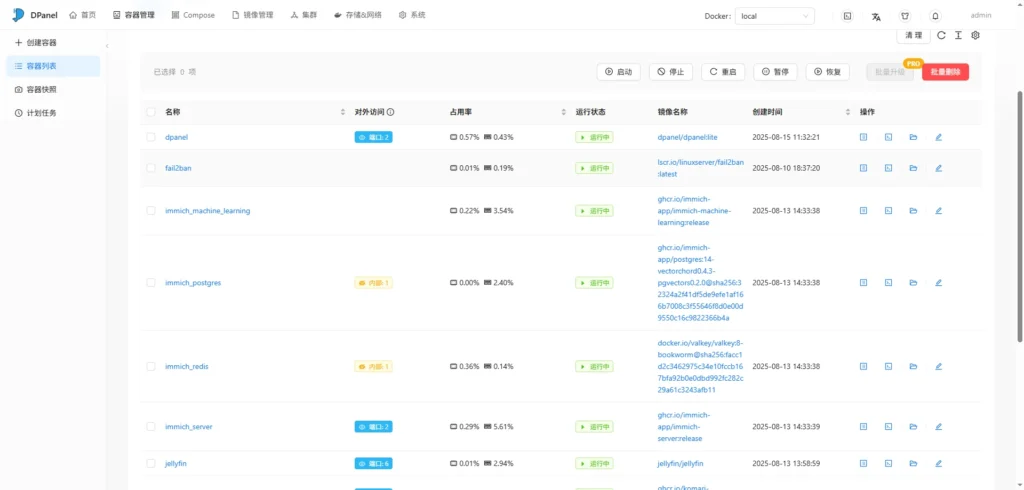This screenshot has width=1024, height=490.
Task: Open notifications bell
Action: [936, 16]
